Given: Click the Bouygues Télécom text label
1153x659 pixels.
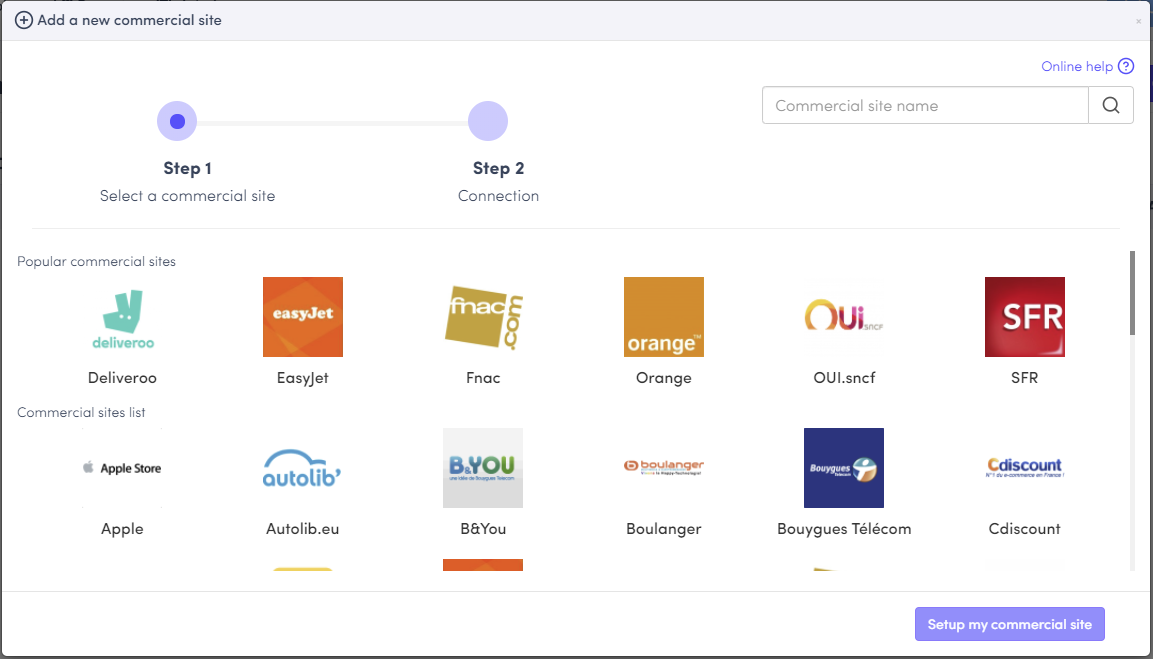Looking at the screenshot, I should tap(844, 529).
